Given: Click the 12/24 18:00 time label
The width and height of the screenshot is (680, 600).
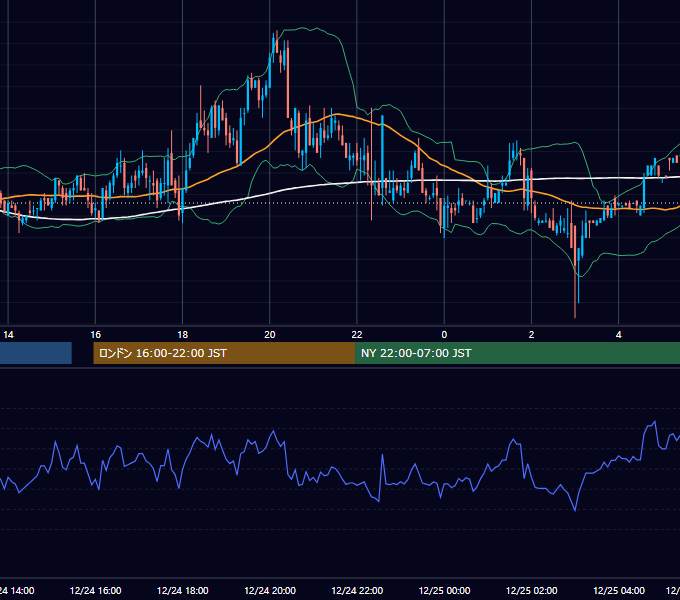Looking at the screenshot, I should pyautogui.click(x=183, y=590).
